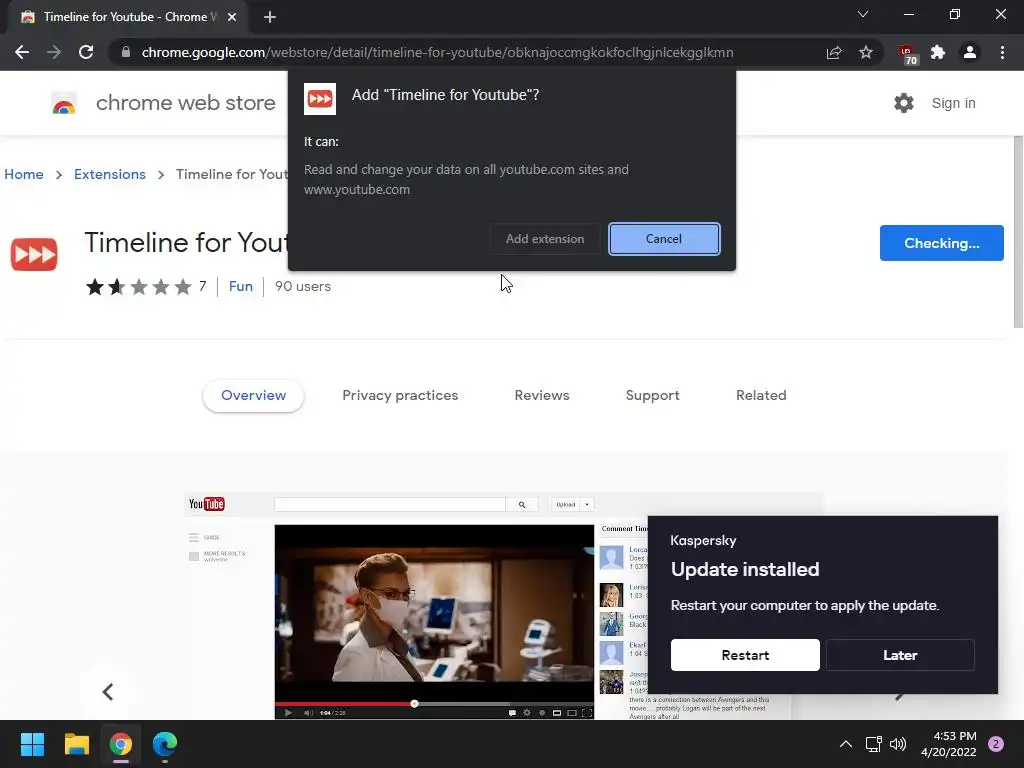Open the tab search dropdown arrow
Image resolution: width=1024 pixels, height=768 pixels.
863,14
